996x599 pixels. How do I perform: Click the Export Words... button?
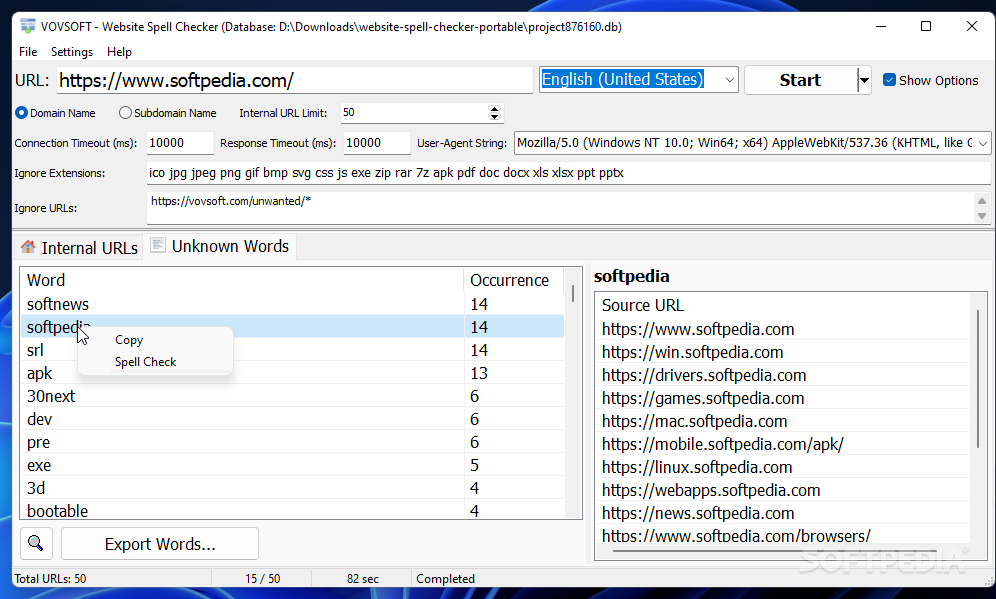[x=160, y=544]
